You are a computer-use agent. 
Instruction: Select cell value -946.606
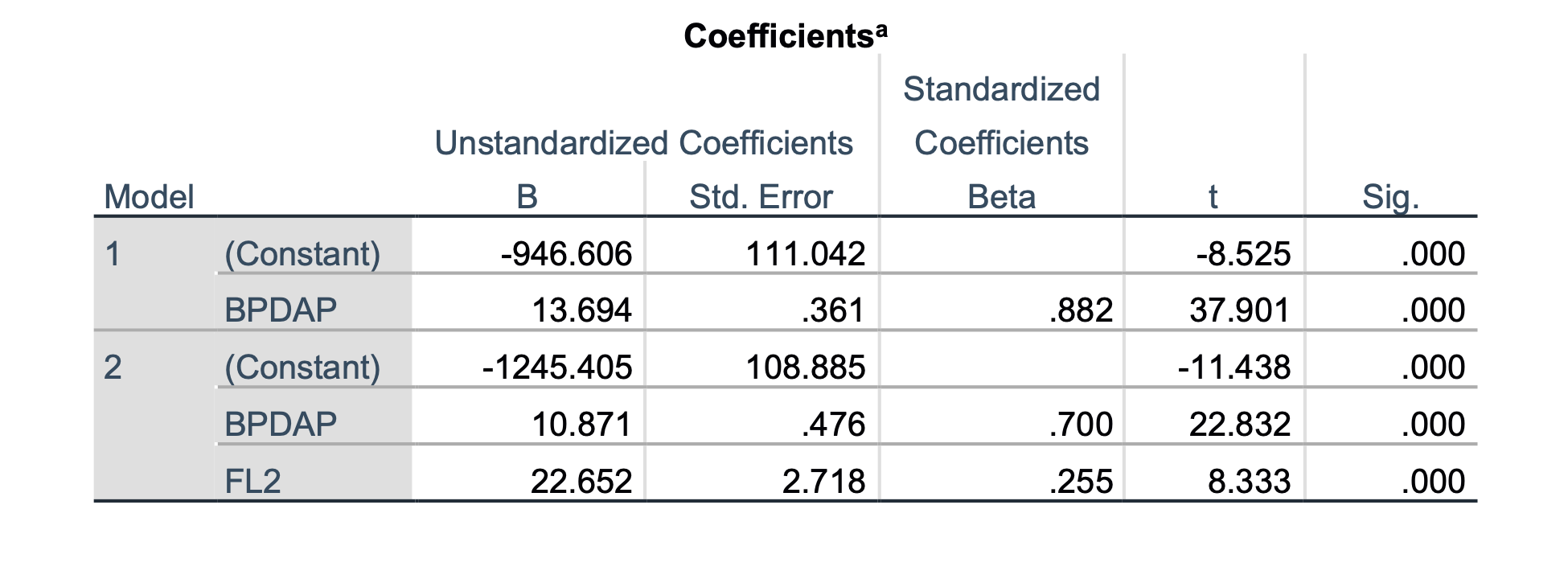[x=566, y=254]
